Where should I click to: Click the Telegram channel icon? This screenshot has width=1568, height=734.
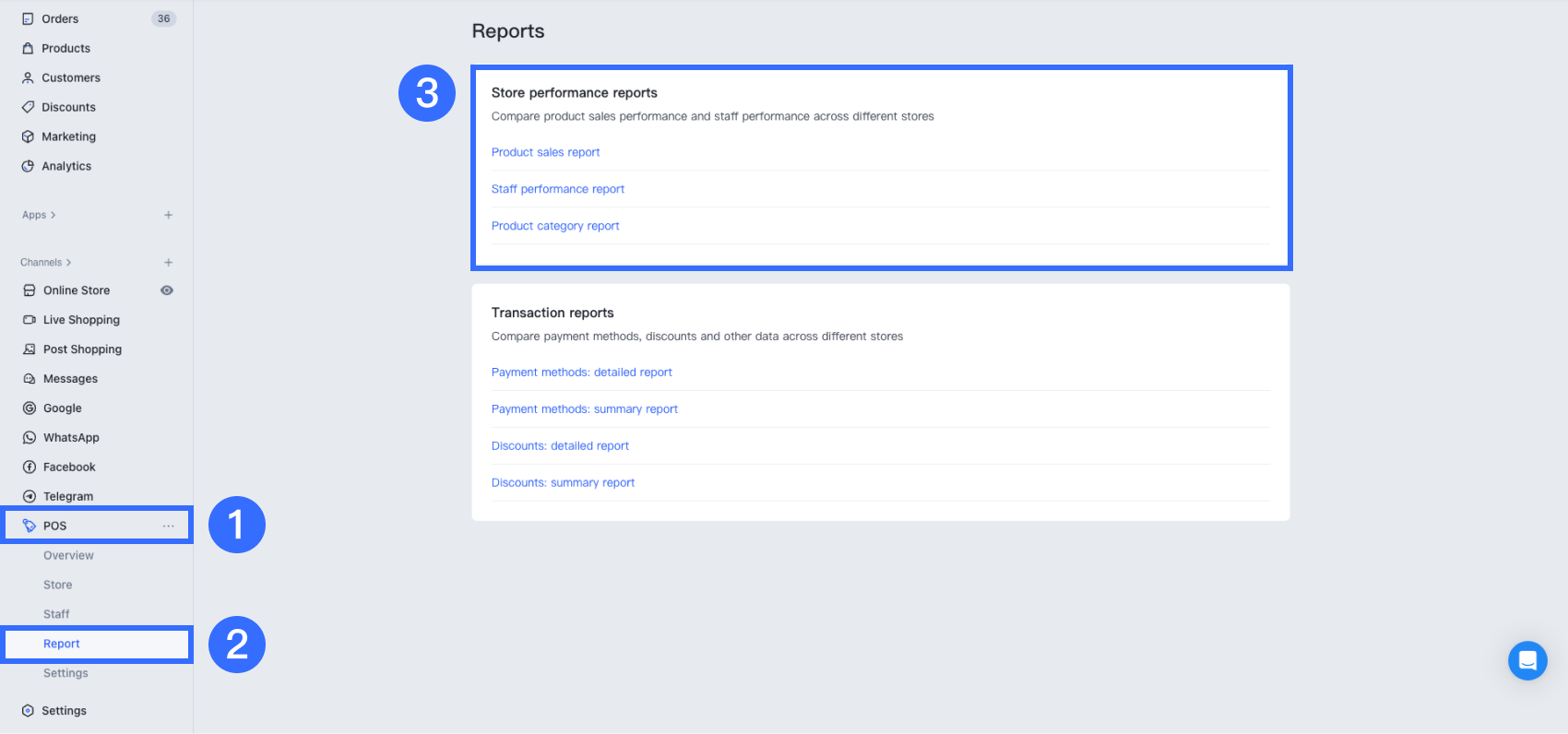coord(30,496)
